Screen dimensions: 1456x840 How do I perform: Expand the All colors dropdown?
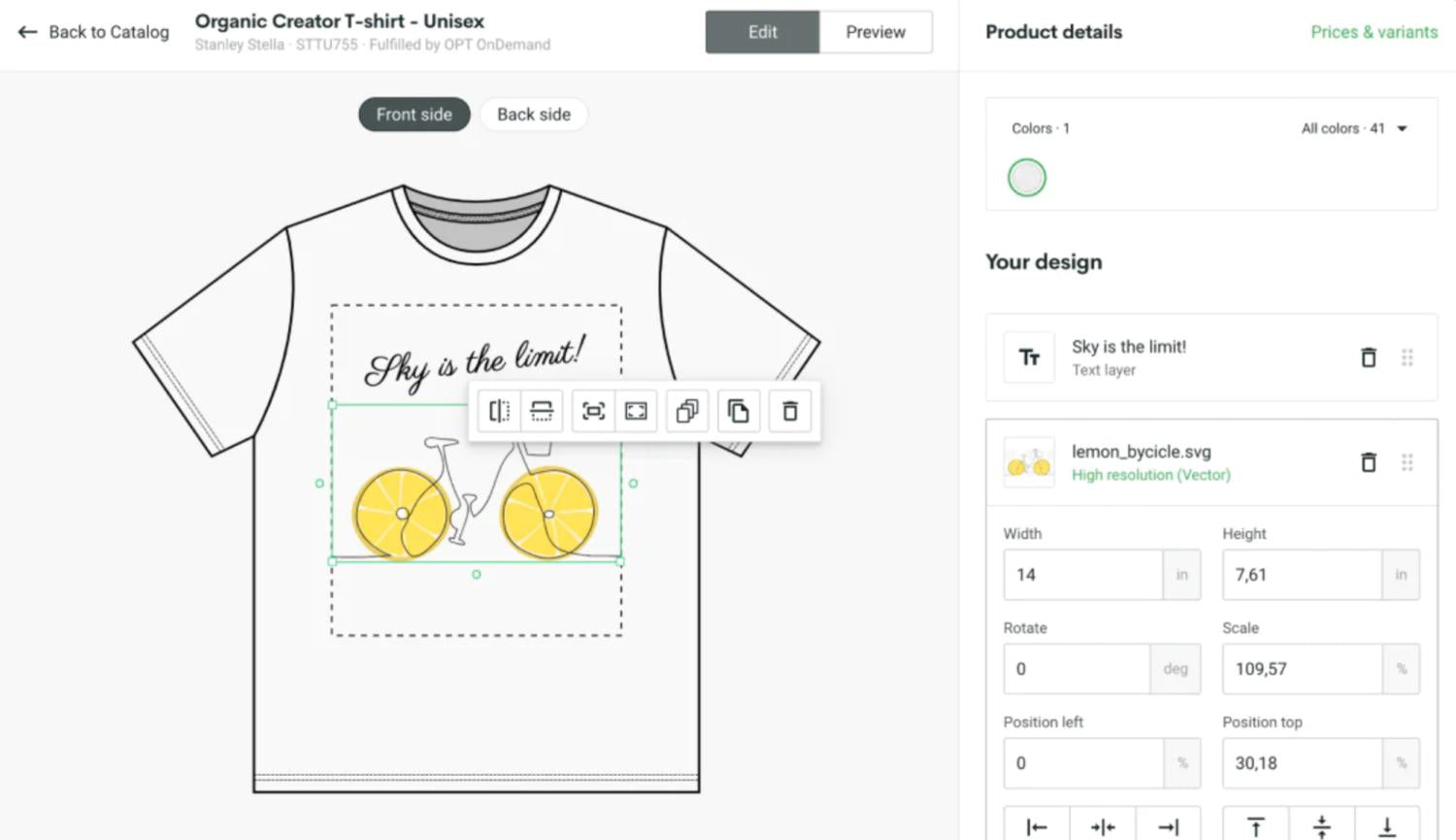[1354, 128]
